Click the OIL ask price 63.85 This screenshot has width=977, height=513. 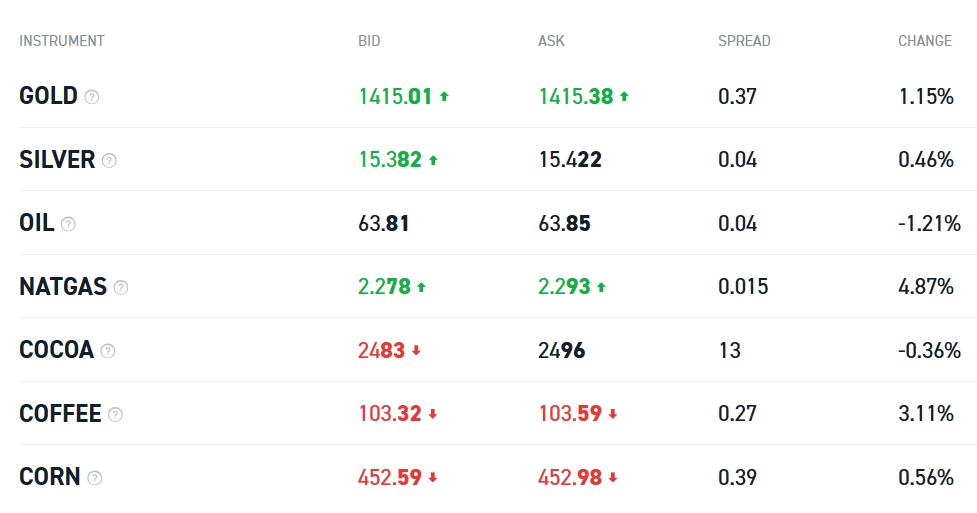click(564, 223)
